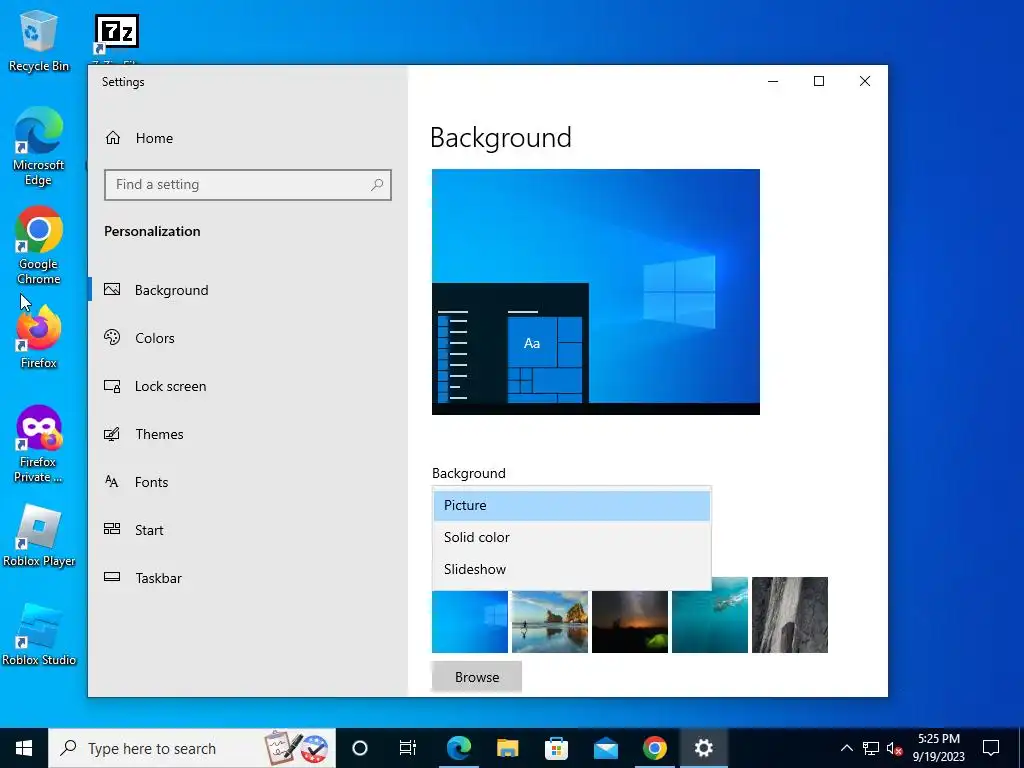
Task: Open File Explorer from the taskbar
Action: tap(507, 748)
